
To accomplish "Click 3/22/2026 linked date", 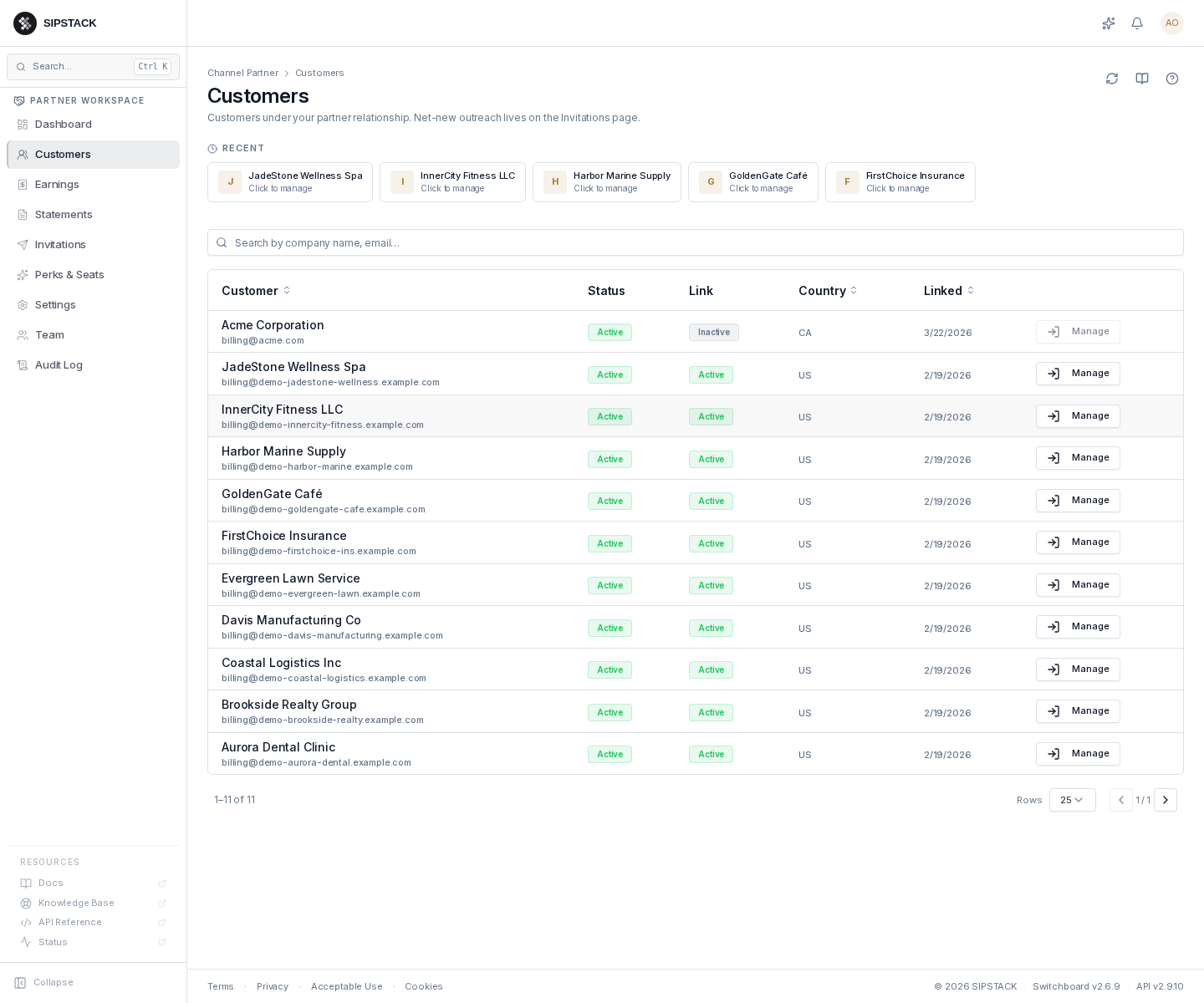I will point(948,333).
